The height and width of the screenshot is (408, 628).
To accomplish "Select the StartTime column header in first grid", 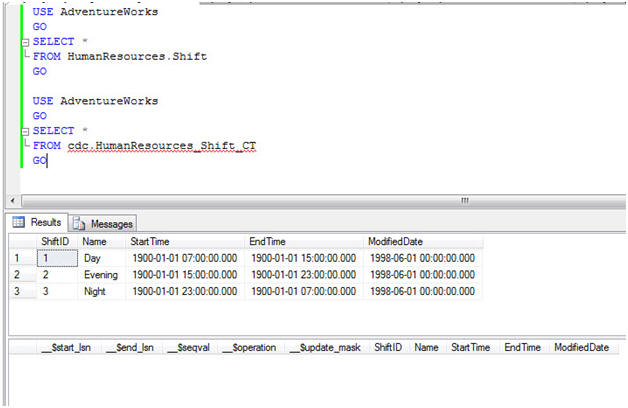I will (x=185, y=241).
